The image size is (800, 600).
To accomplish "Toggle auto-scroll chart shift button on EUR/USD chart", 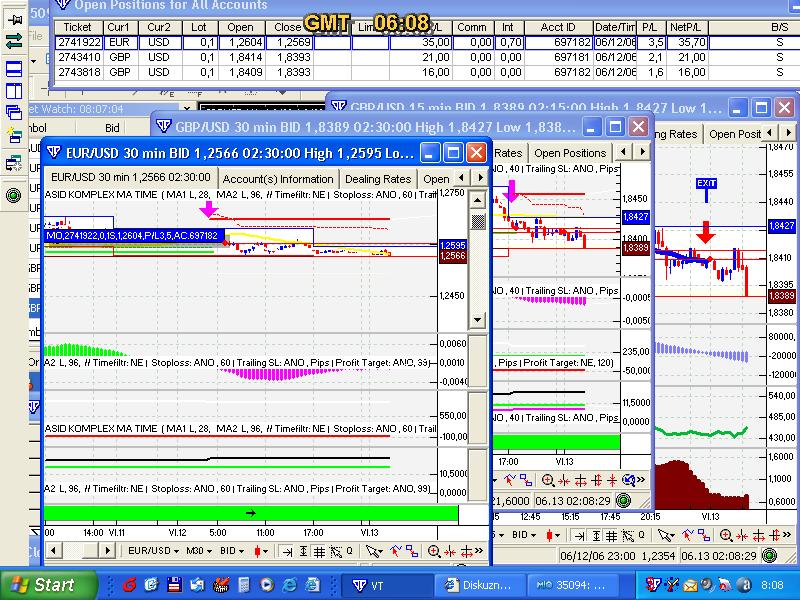I will [x=285, y=551].
